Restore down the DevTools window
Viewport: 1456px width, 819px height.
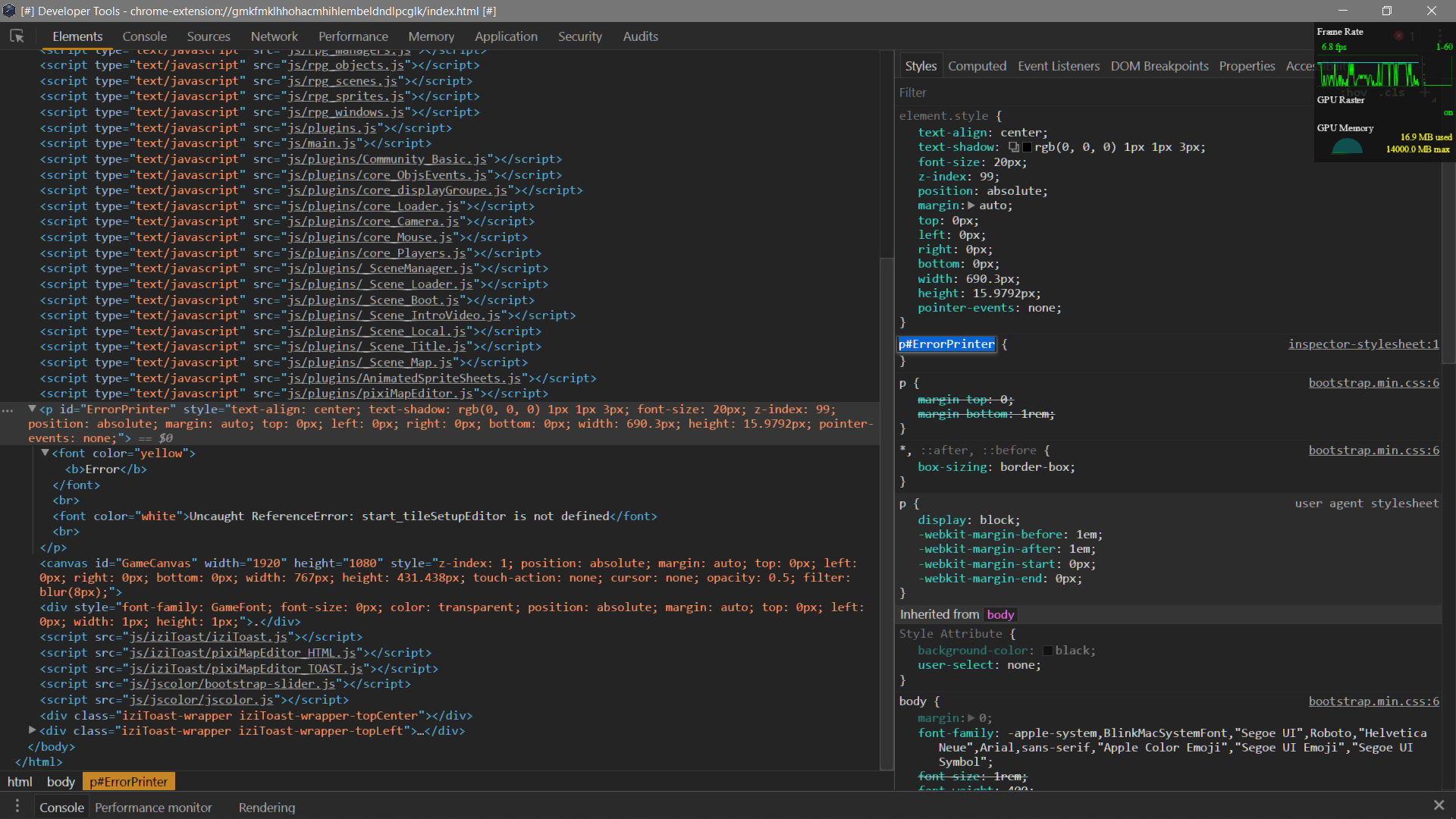click(x=1387, y=11)
